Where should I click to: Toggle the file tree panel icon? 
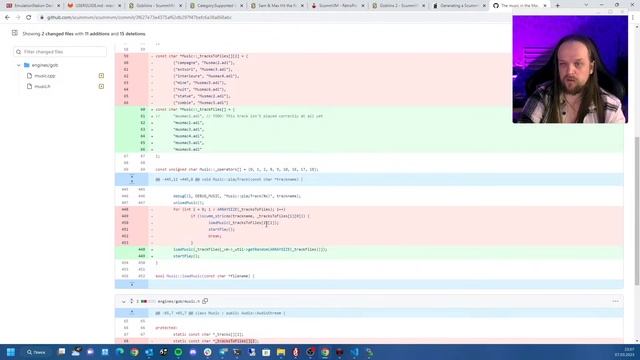point(15,33)
